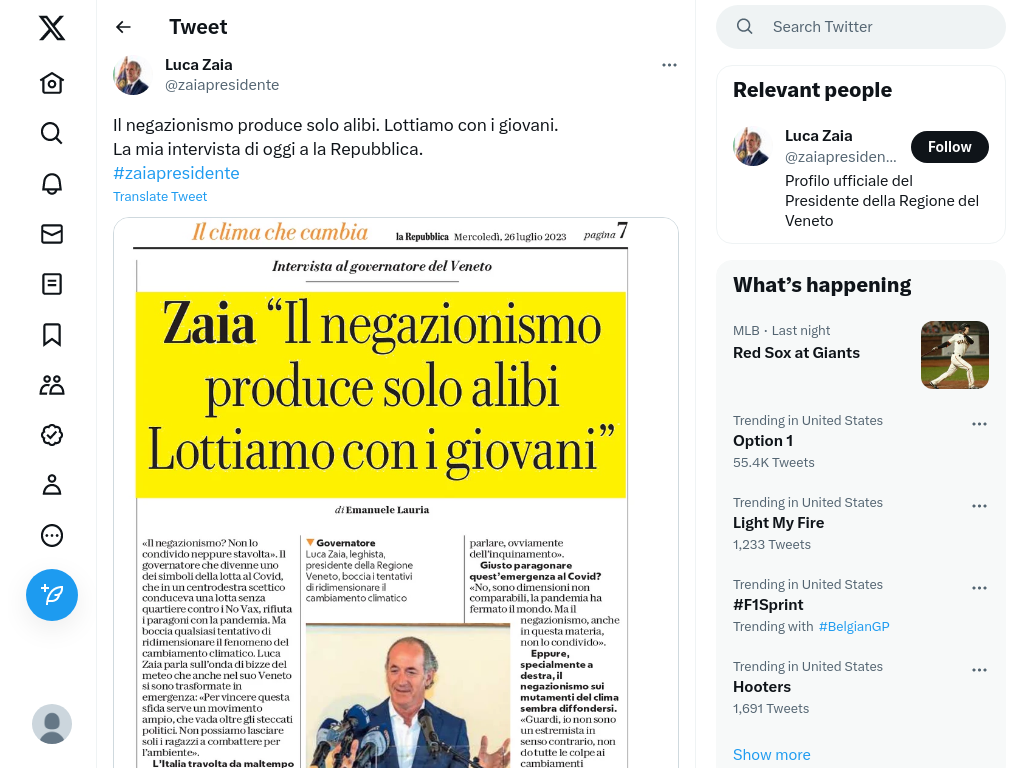Open Bookmarks icon in sidebar
Viewport: 1024px width, 768px height.
[x=52, y=334]
